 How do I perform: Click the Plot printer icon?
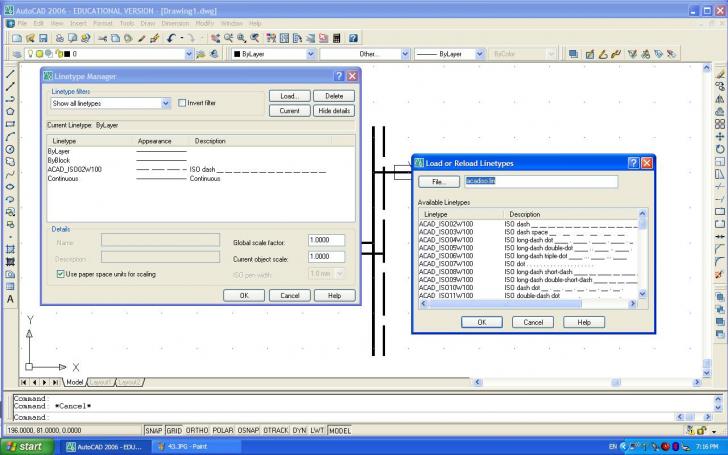59,38
